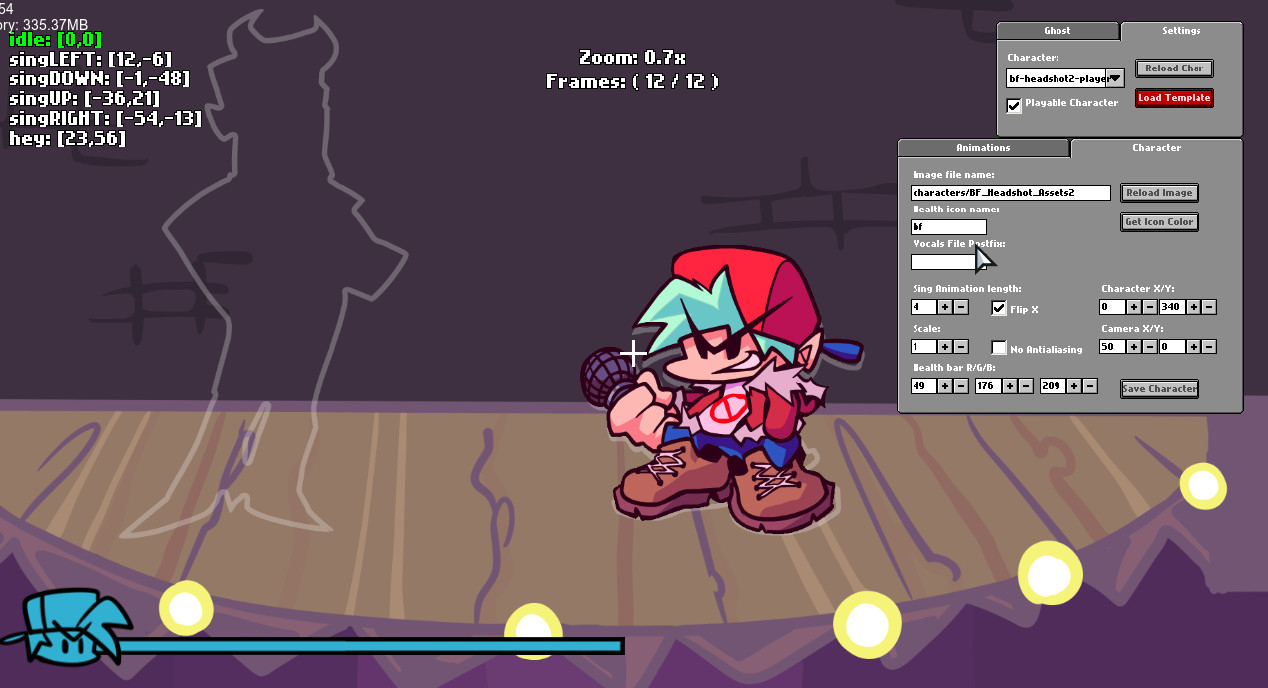
Task: Click the Camera X field showing 50
Action: click(1112, 347)
